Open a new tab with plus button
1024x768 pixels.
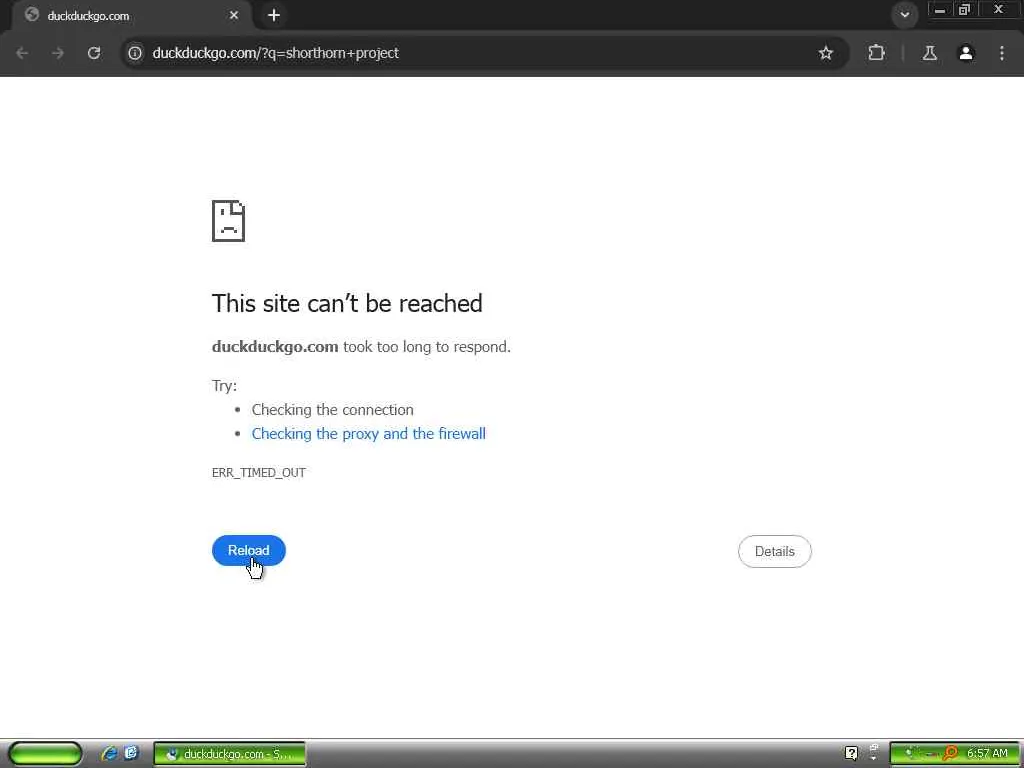tap(274, 15)
